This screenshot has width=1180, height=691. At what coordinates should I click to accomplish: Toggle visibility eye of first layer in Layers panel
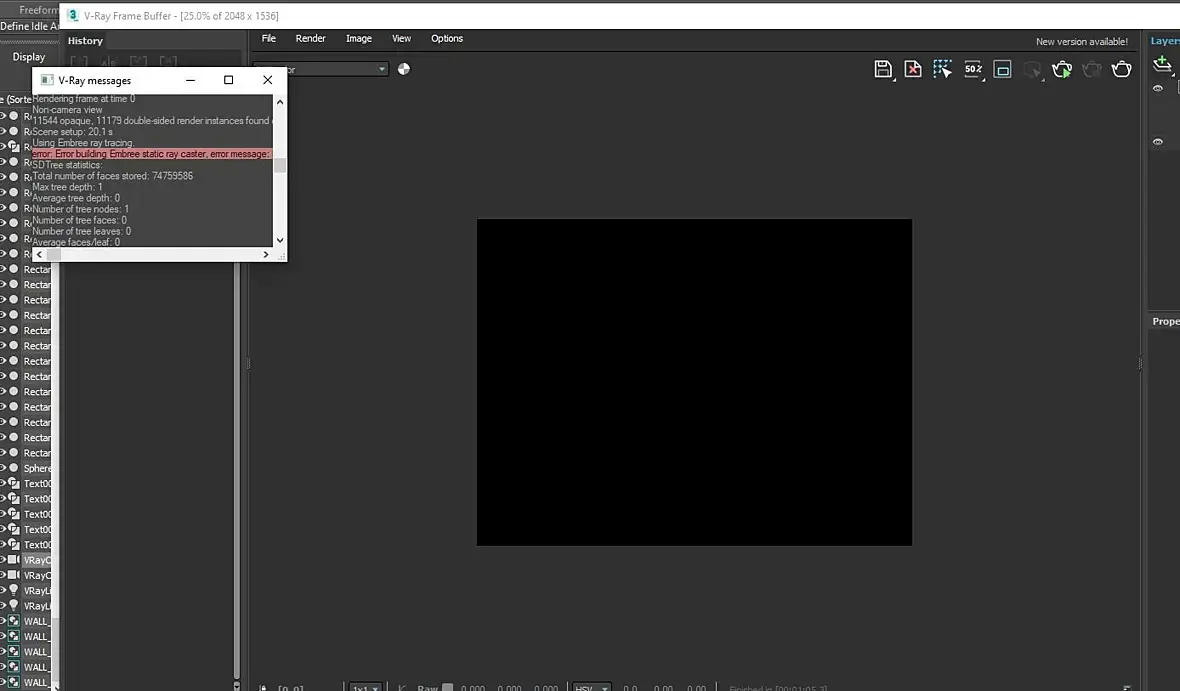coord(1158,89)
